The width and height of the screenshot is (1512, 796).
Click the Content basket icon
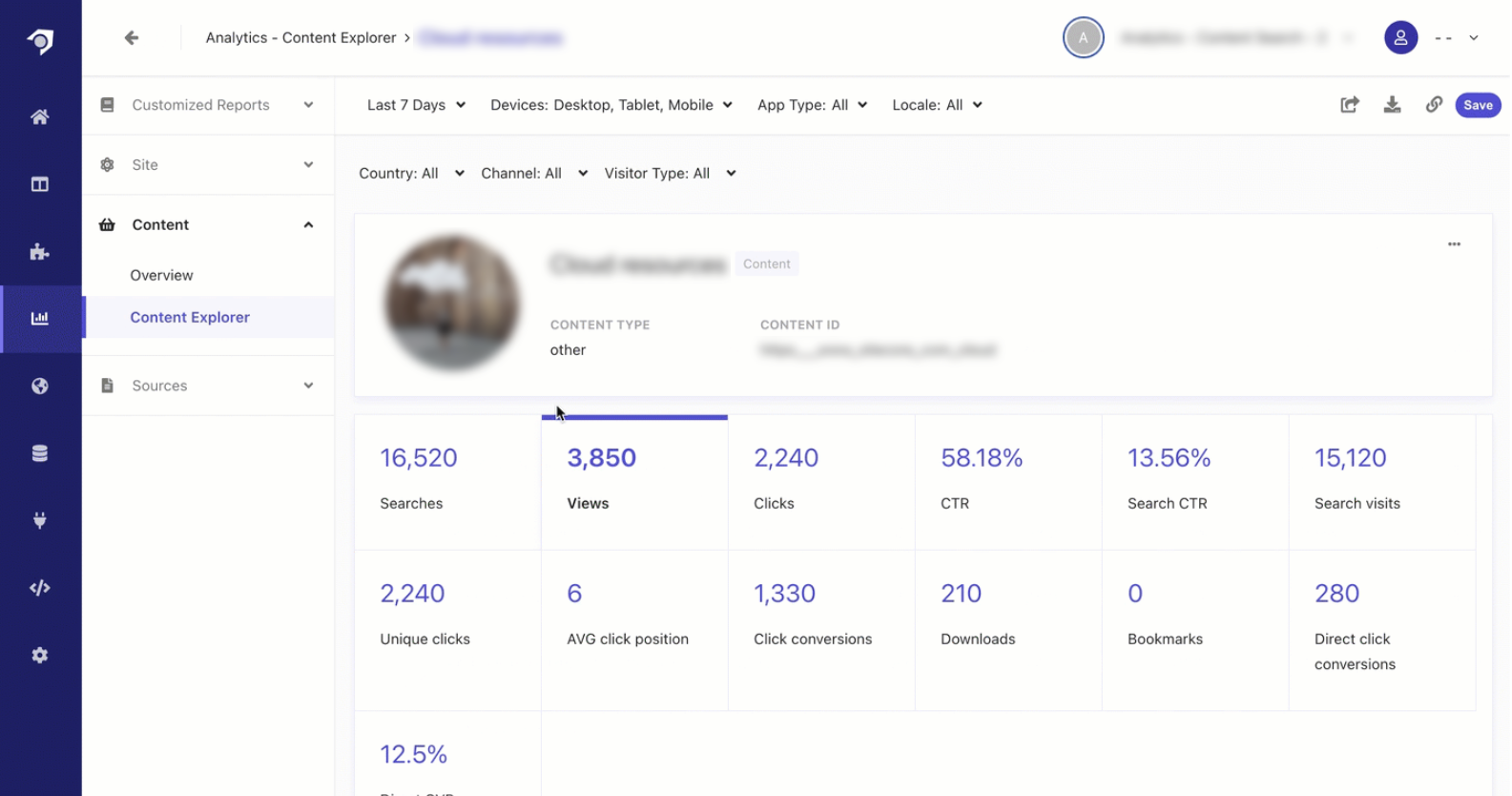click(107, 225)
